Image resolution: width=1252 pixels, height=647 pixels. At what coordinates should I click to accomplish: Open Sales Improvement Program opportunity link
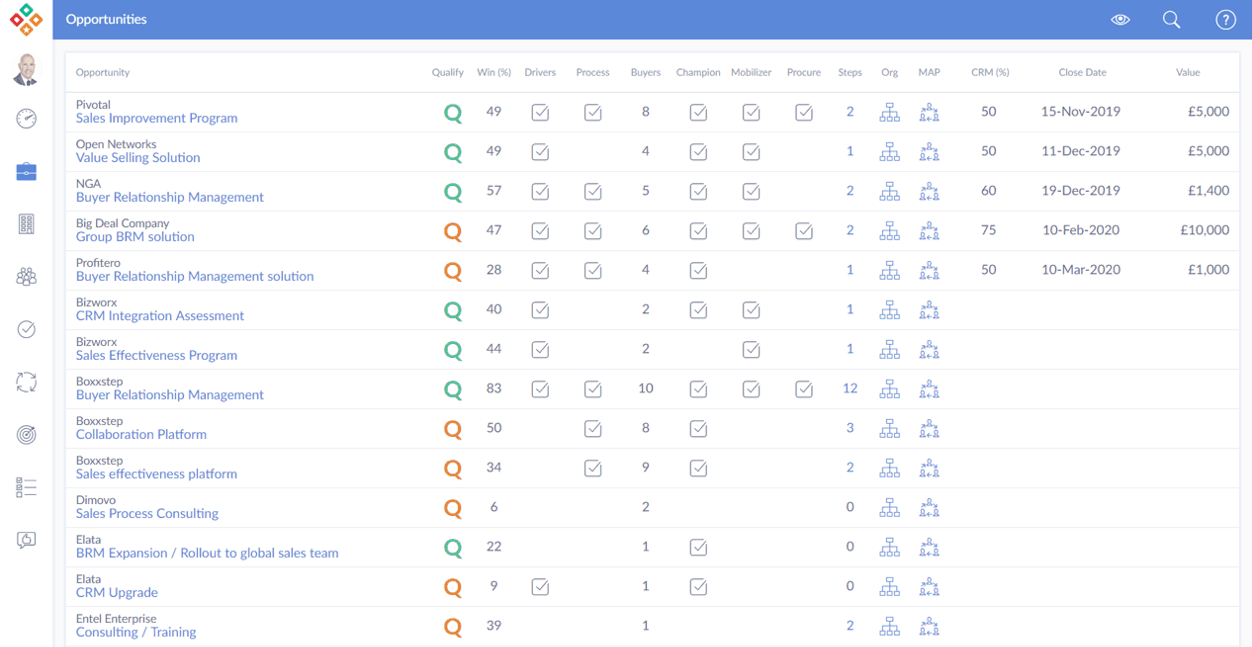(x=157, y=118)
